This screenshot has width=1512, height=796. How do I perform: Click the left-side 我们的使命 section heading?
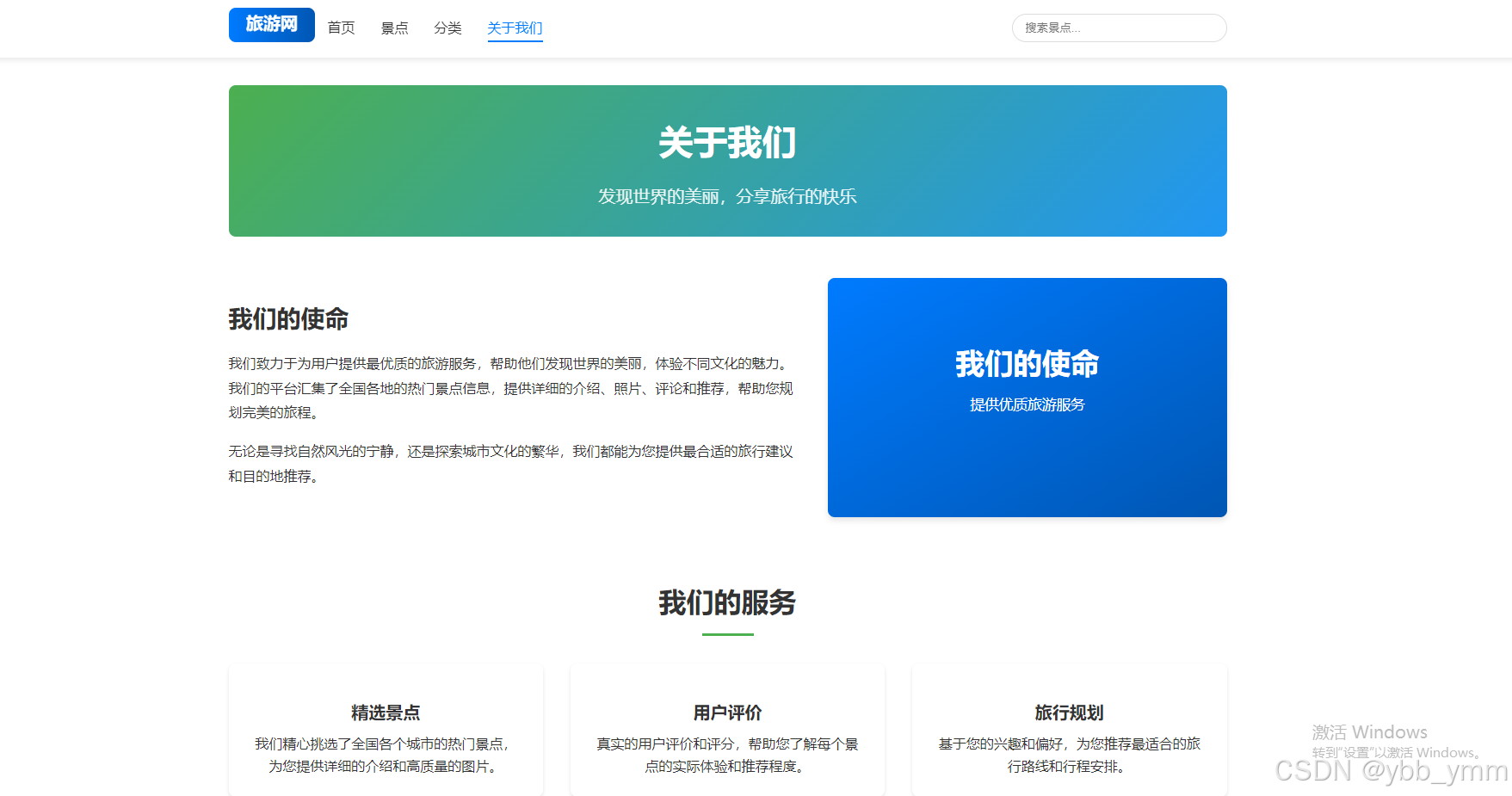288,319
